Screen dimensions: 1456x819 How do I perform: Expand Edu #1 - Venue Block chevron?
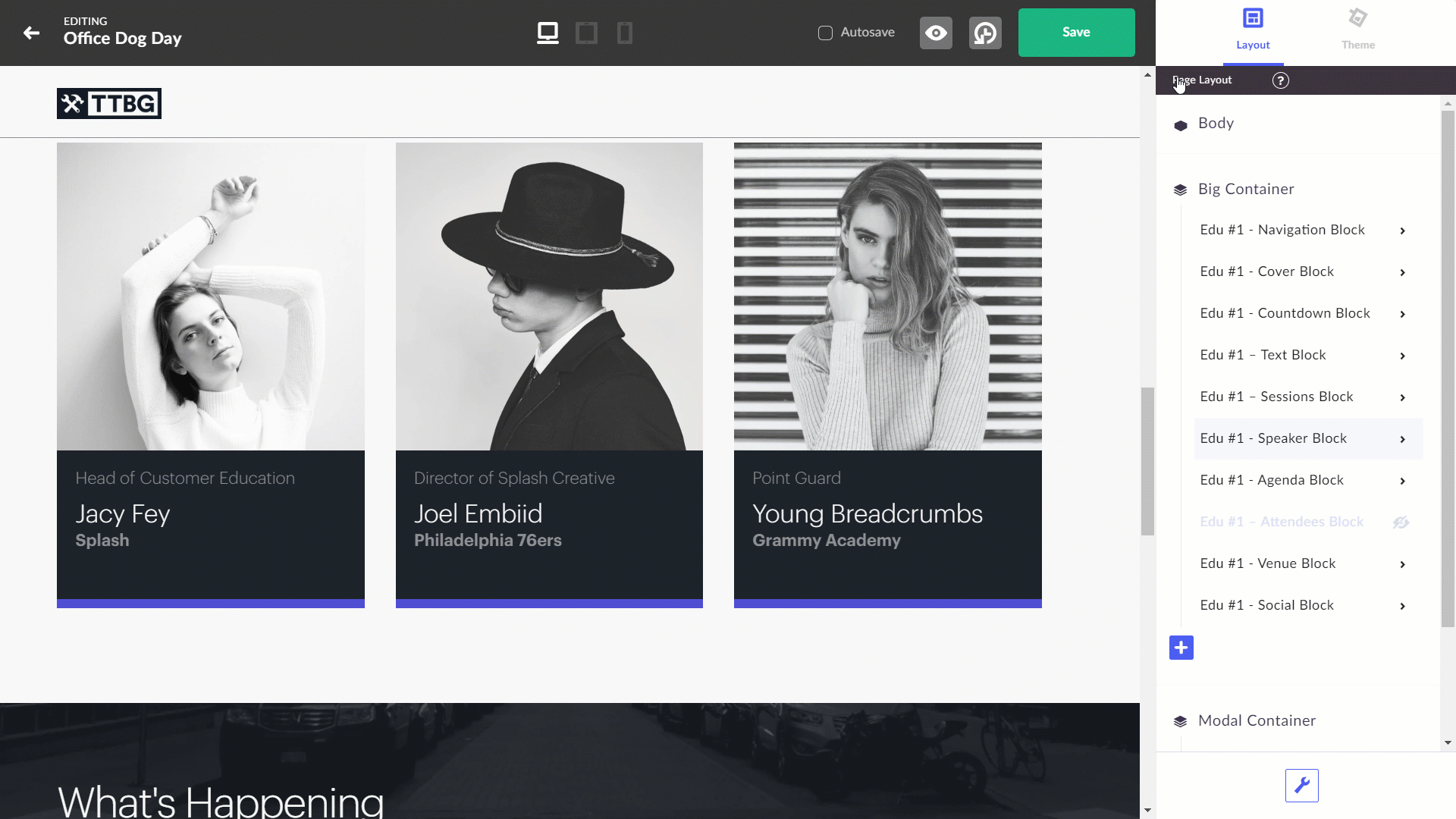tap(1402, 564)
